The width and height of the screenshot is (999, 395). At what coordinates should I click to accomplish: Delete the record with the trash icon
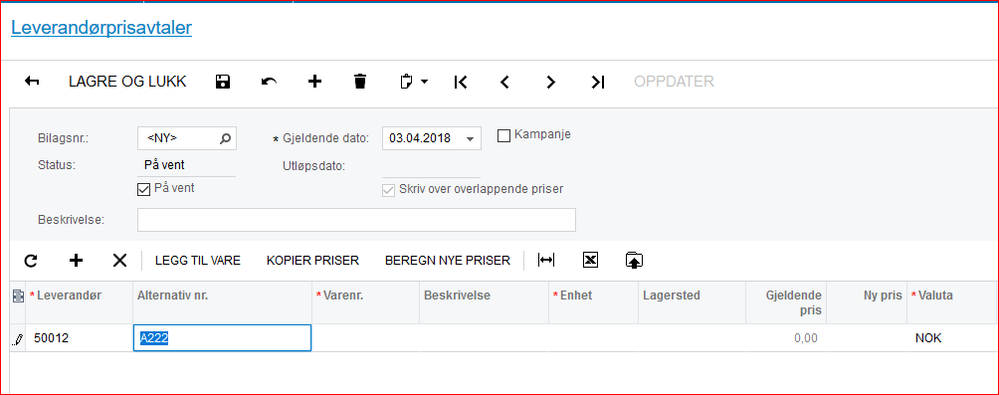tap(360, 82)
